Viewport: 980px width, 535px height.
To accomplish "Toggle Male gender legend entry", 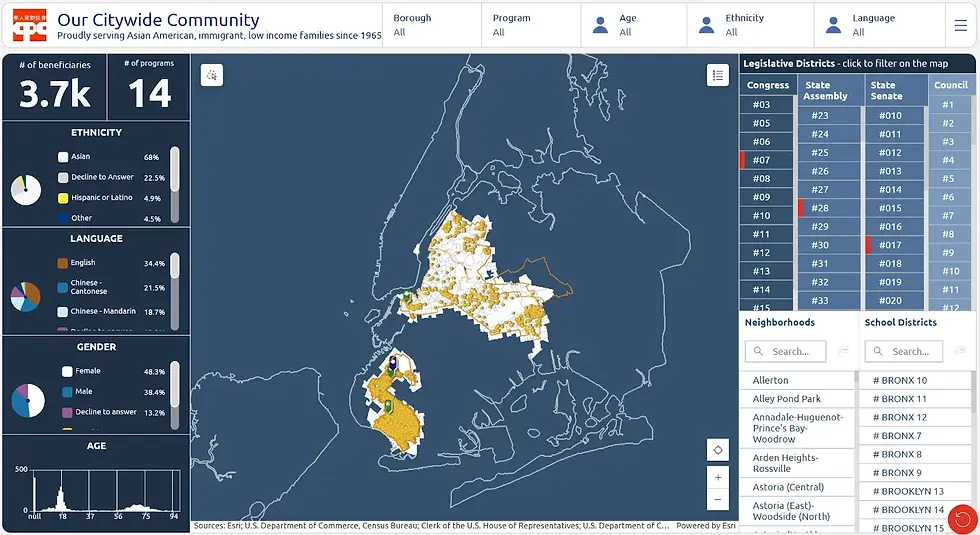I will (114, 392).
